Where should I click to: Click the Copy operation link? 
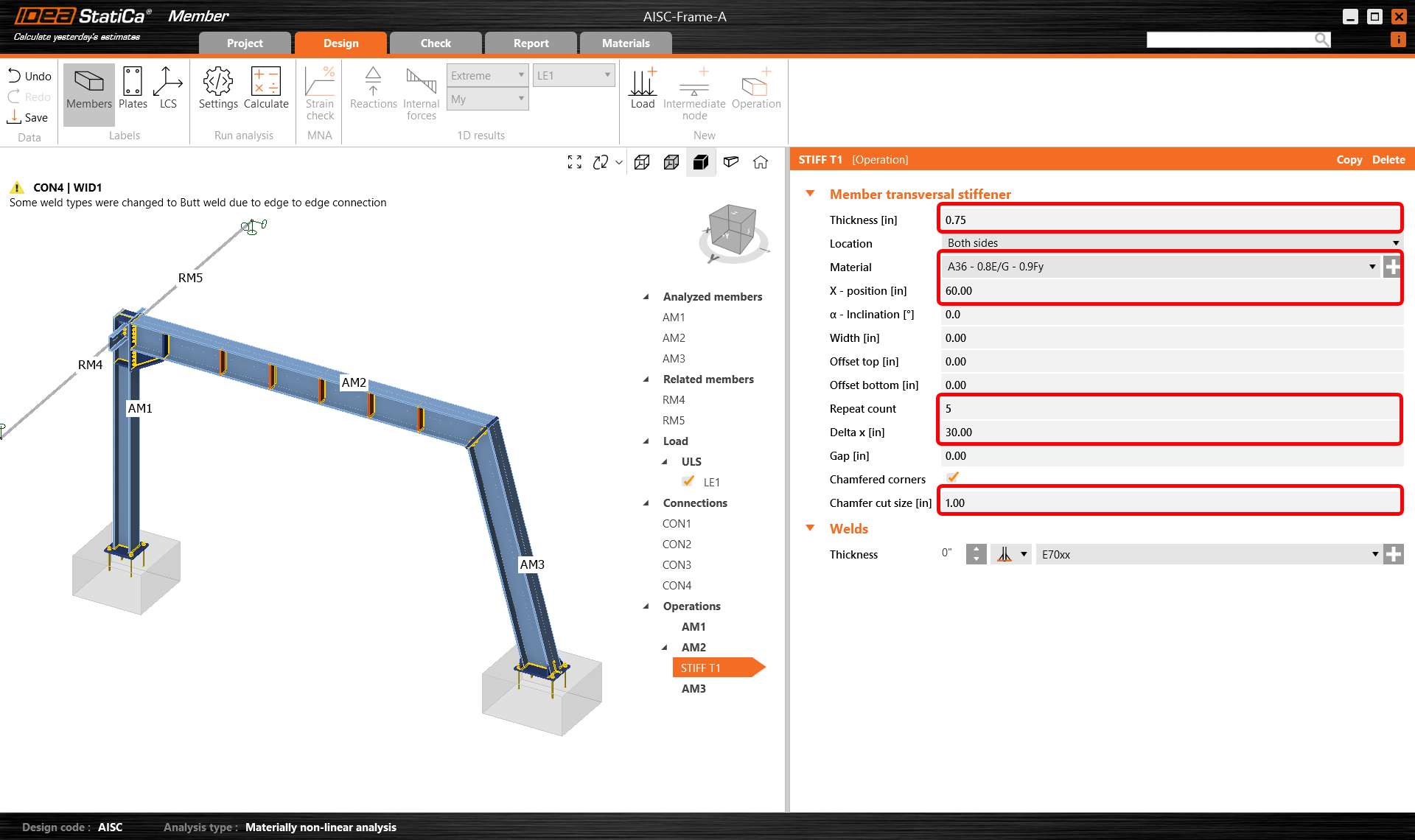(x=1349, y=160)
